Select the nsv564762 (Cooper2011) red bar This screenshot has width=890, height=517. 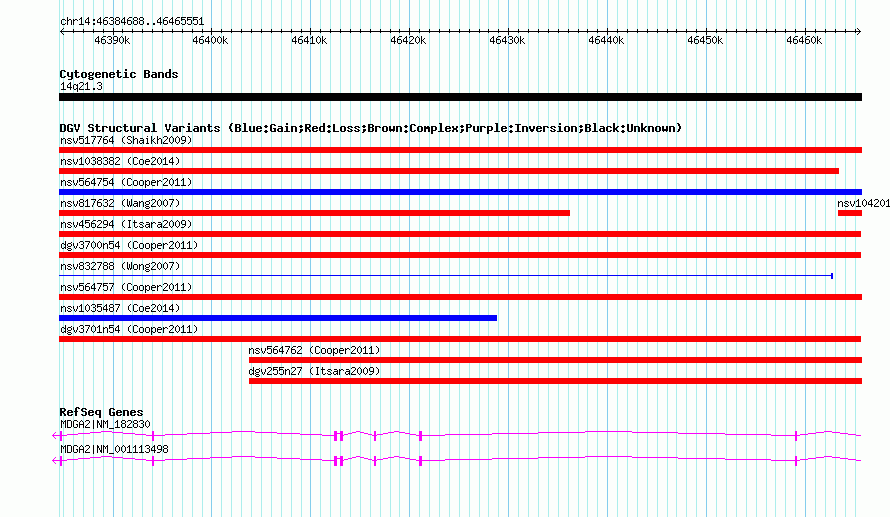(555, 360)
